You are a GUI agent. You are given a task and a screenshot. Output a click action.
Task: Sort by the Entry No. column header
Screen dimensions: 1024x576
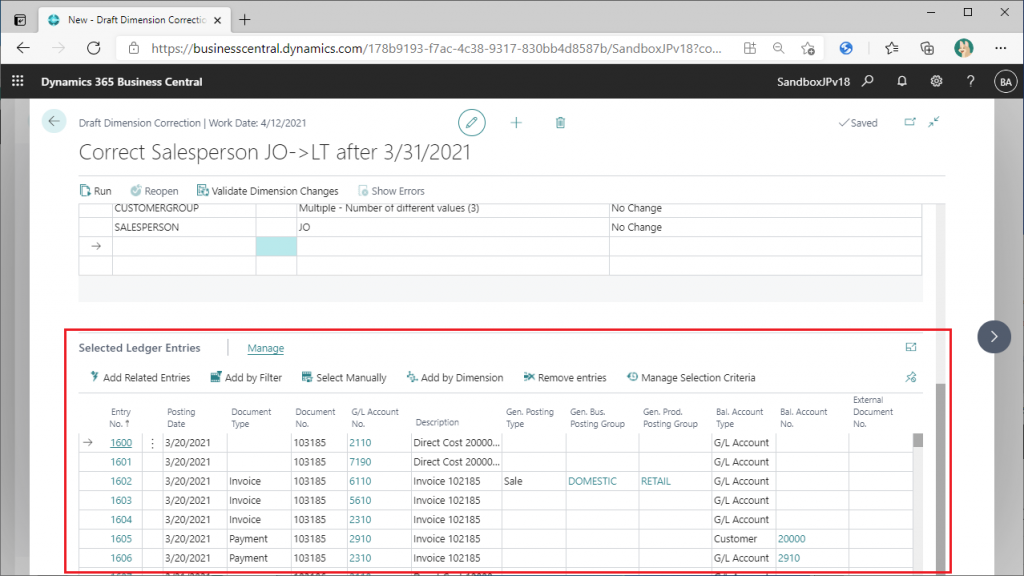point(121,417)
